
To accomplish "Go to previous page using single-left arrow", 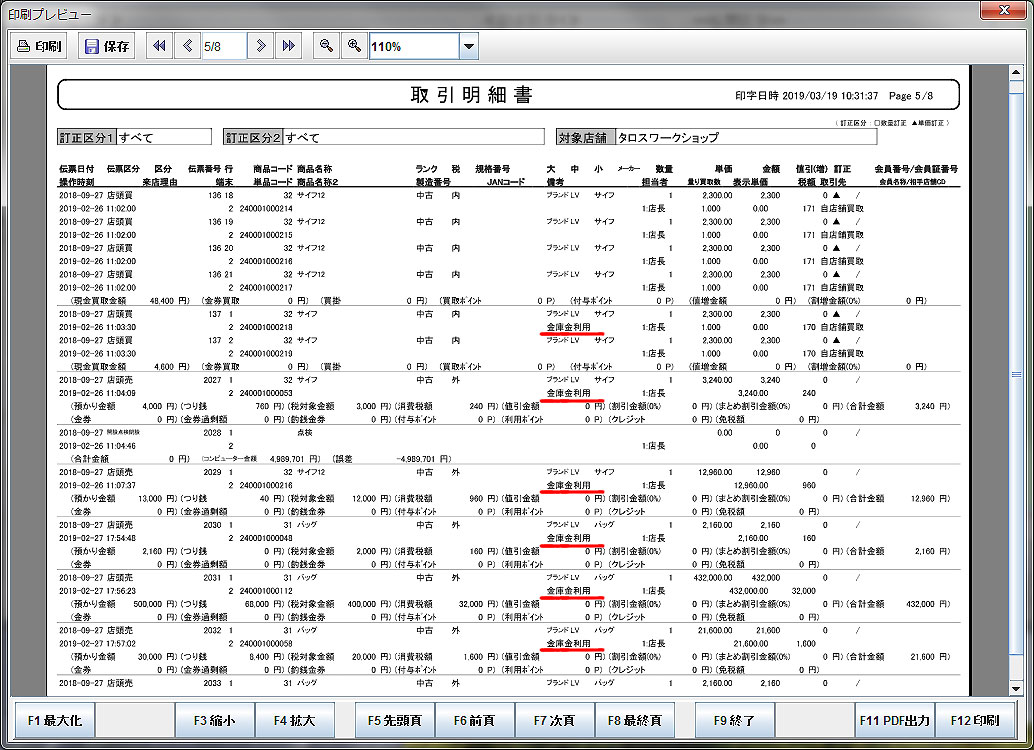I will pyautogui.click(x=188, y=46).
